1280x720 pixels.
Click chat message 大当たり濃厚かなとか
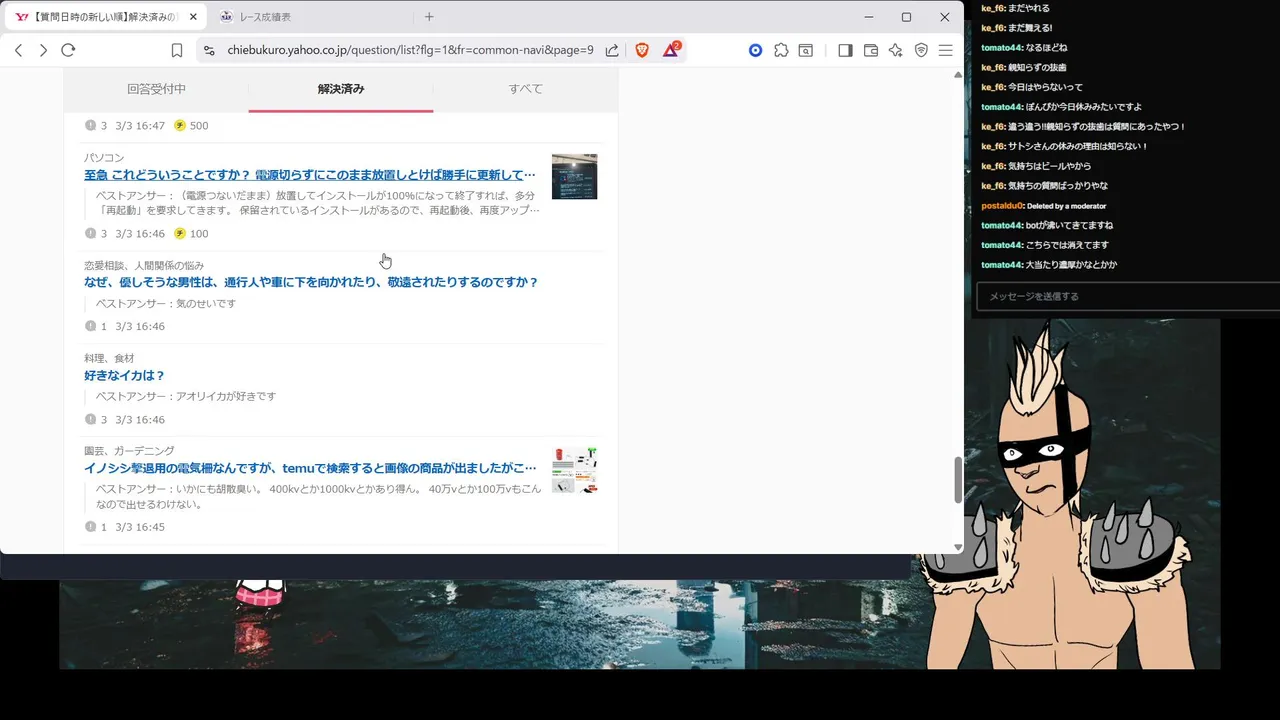click(x=1071, y=265)
